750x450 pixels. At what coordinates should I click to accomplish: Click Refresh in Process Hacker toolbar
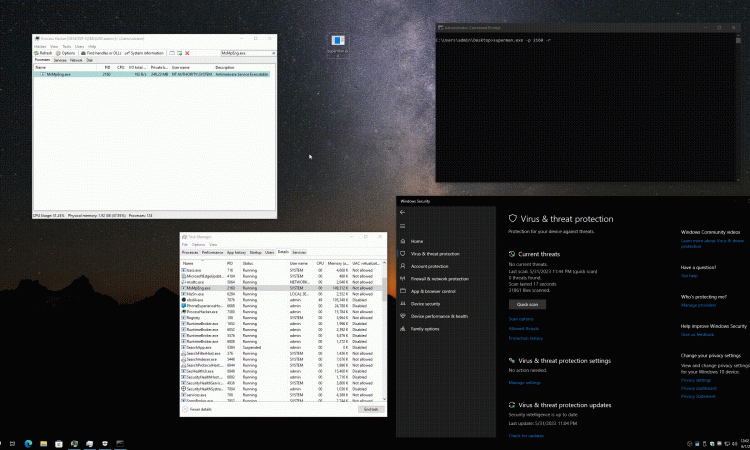pyautogui.click(x=43, y=53)
